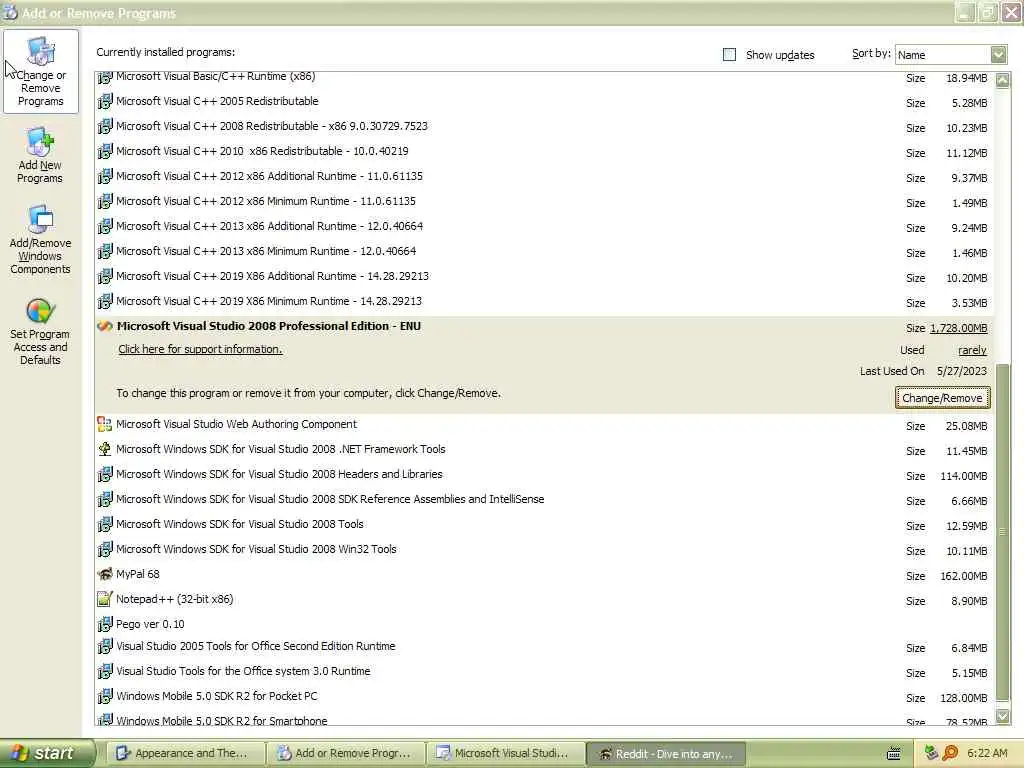Switch to Add or Remove Programs taskbar item

[x=345, y=754]
